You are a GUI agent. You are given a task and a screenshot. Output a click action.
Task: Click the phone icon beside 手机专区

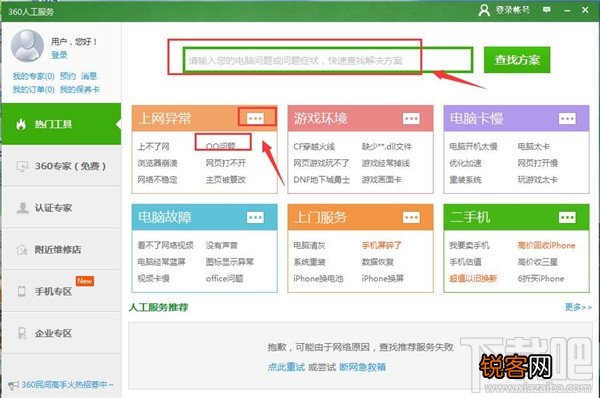(x=22, y=291)
